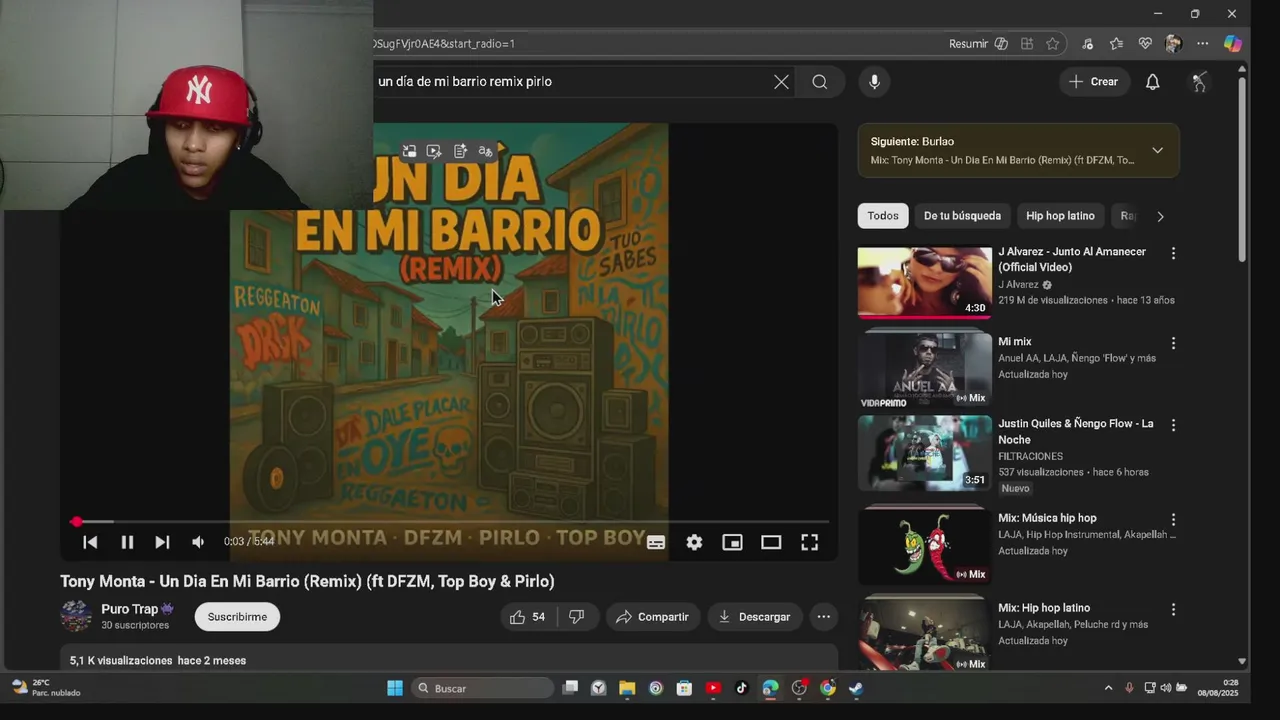
Task: Open Justin Quiles & Ñengo Flow thumbnail
Action: 924,453
